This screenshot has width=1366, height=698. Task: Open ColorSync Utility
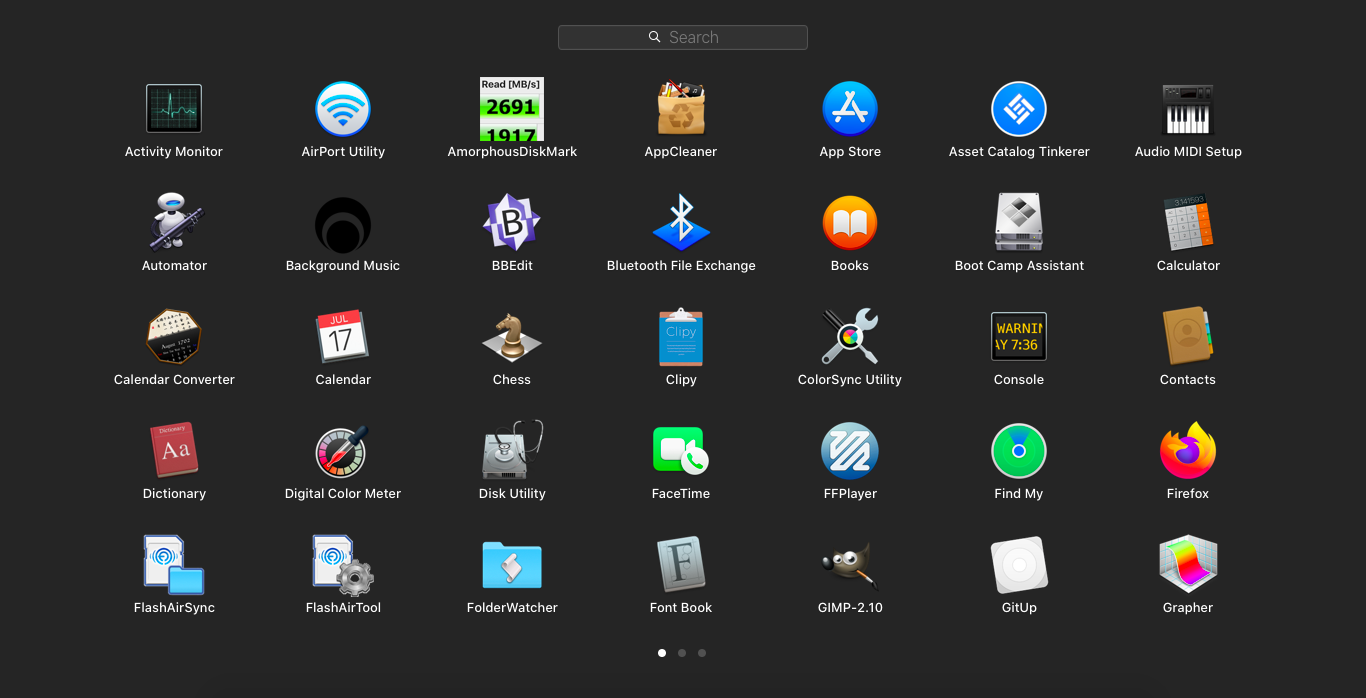click(x=850, y=337)
